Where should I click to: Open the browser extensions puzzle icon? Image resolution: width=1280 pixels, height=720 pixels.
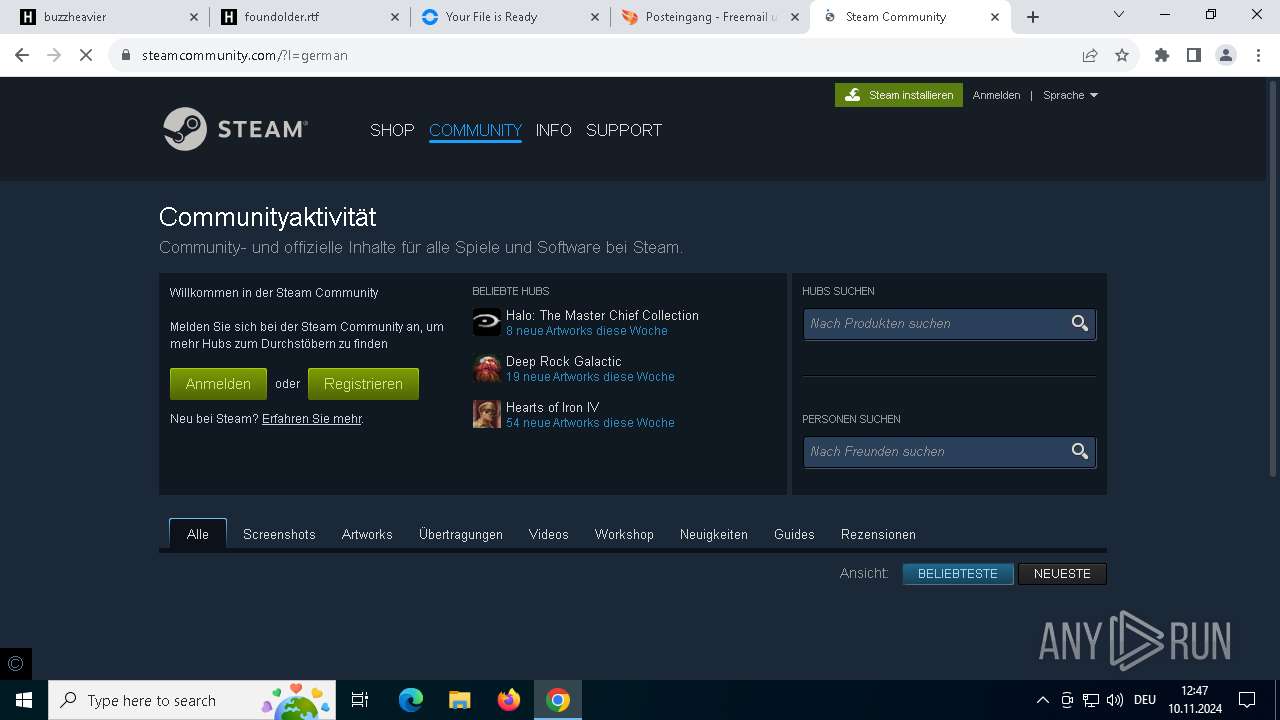pos(1162,55)
